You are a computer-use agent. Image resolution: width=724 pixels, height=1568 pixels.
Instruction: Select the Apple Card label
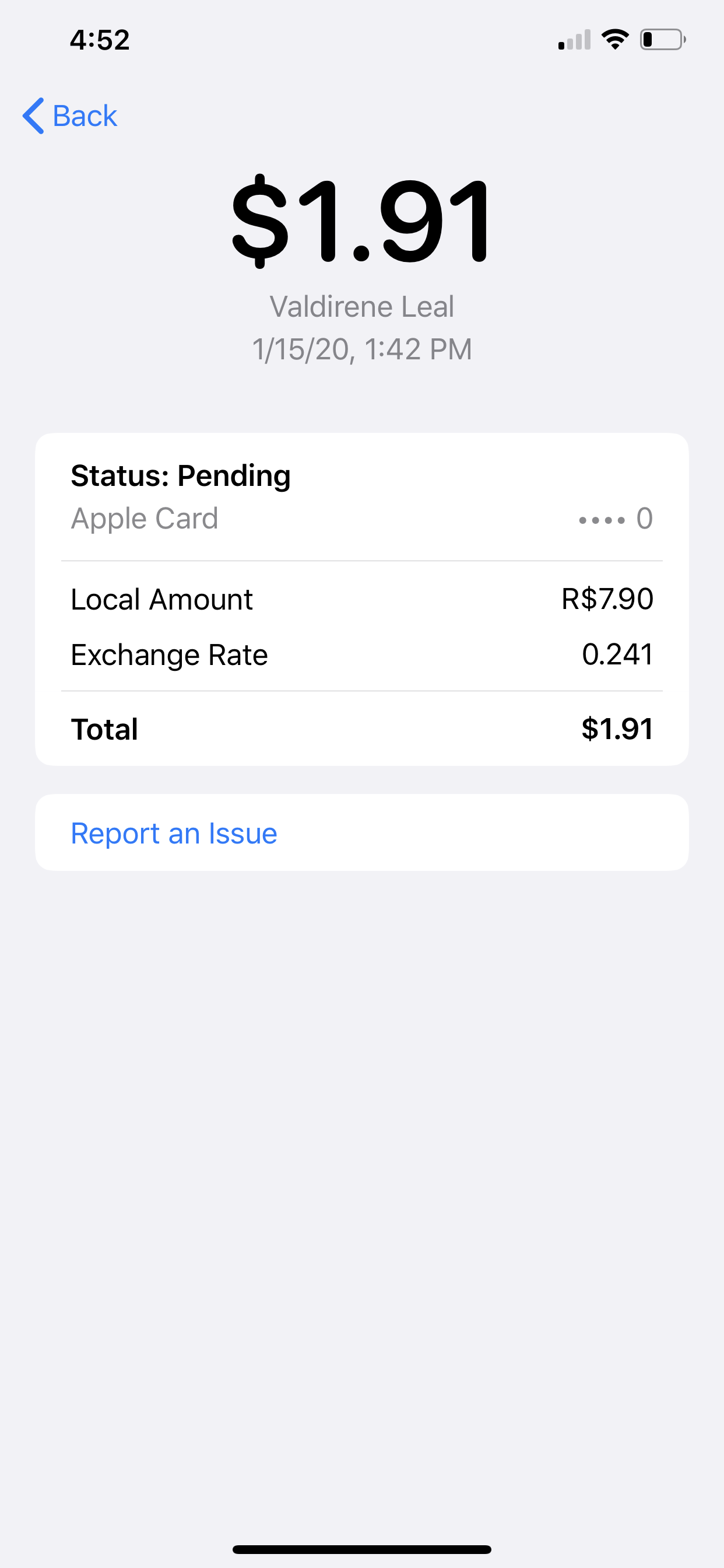(x=144, y=519)
